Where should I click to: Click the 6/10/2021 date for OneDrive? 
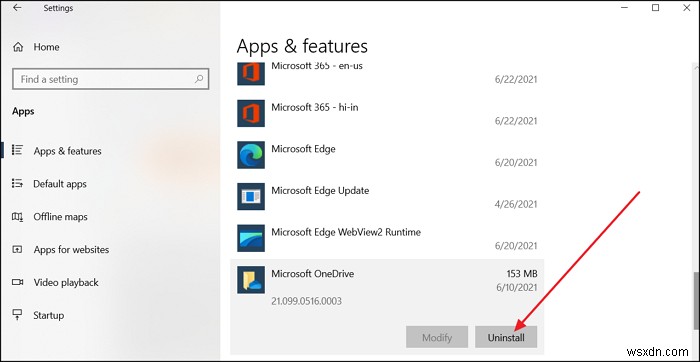click(x=516, y=287)
